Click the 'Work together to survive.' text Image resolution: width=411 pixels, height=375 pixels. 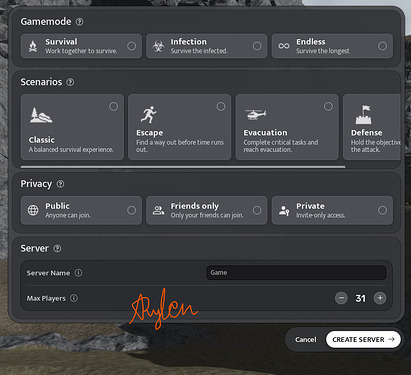(81, 51)
